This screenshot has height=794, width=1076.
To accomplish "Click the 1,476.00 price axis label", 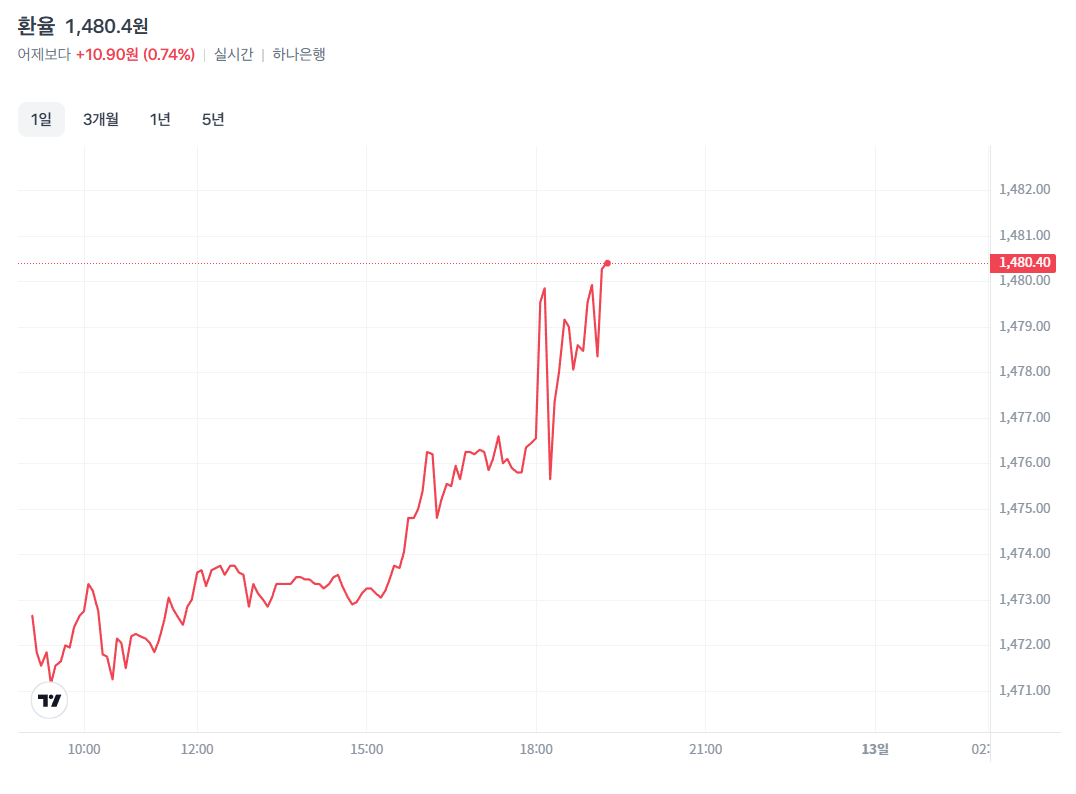I will click(1025, 463).
